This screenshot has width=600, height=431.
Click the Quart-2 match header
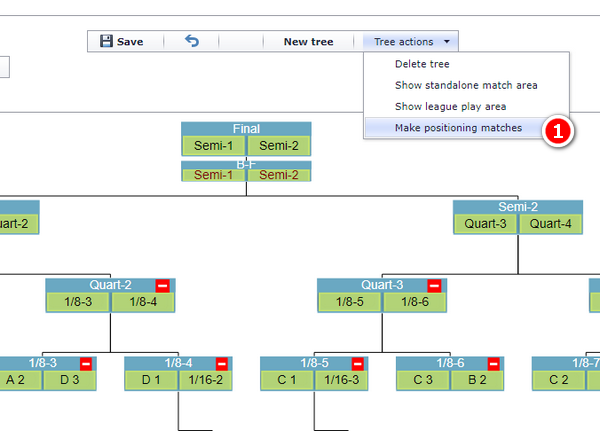point(110,285)
